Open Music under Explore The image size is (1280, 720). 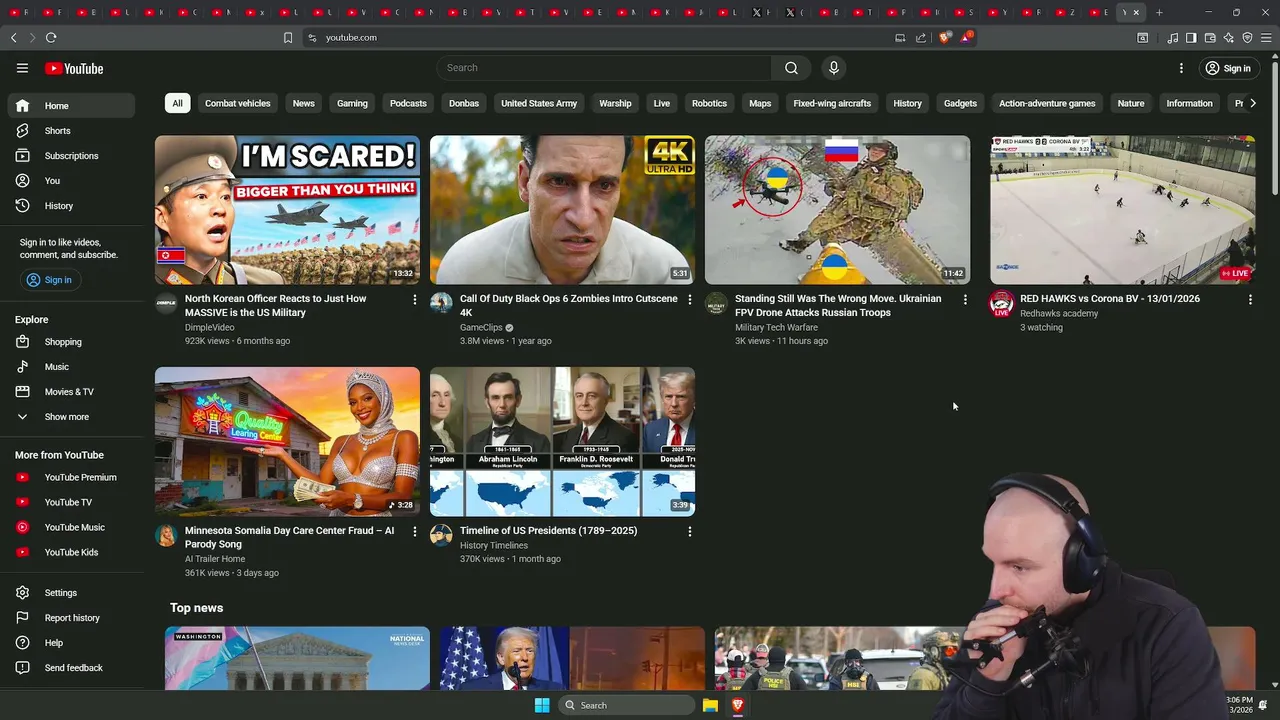tap(70, 367)
